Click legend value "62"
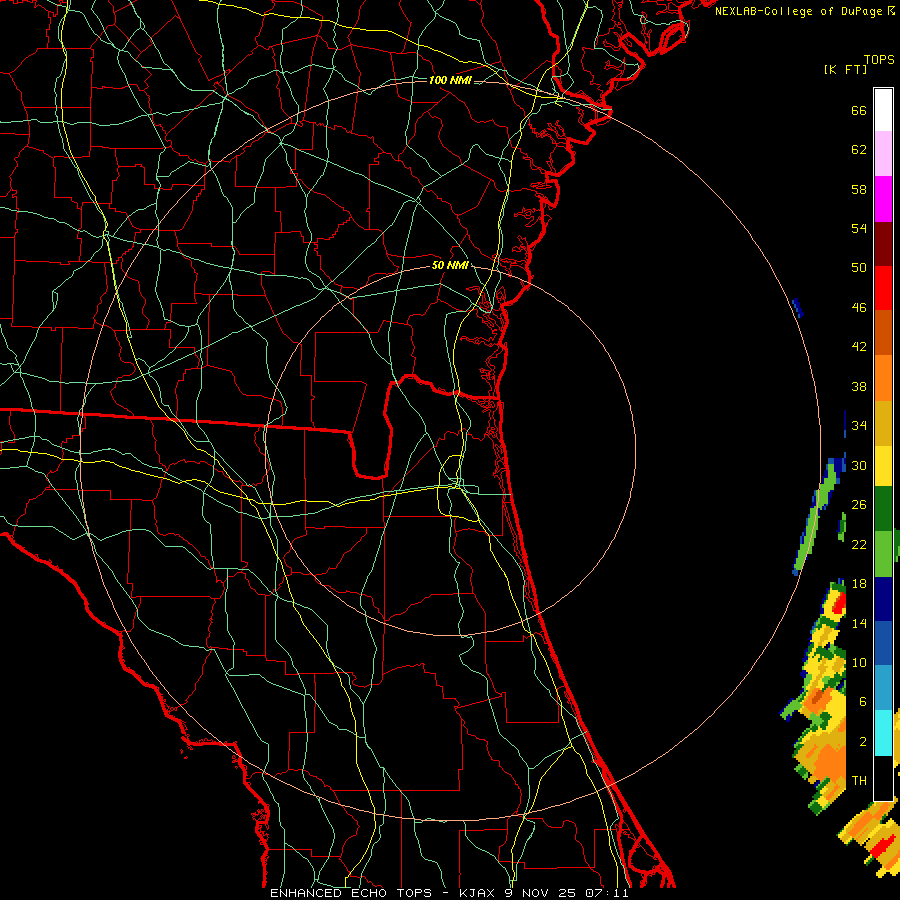 click(859, 150)
